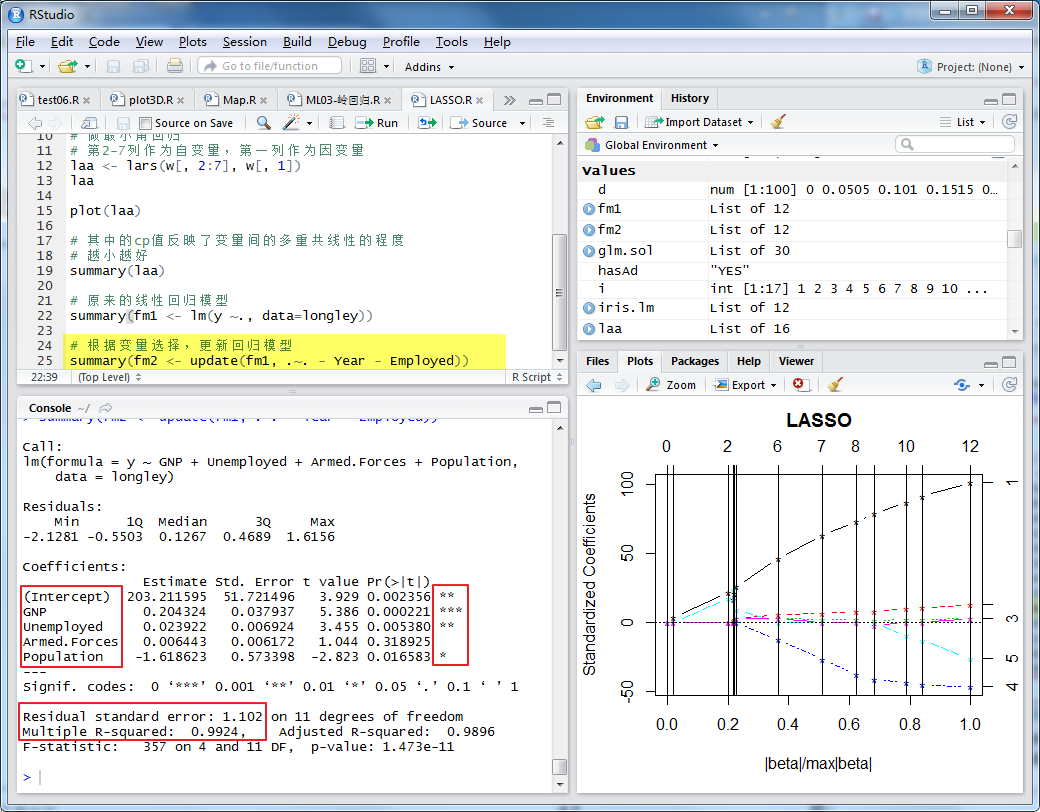Click the code tools magic wand icon
Viewport: 1040px width, 812px height.
click(x=291, y=123)
